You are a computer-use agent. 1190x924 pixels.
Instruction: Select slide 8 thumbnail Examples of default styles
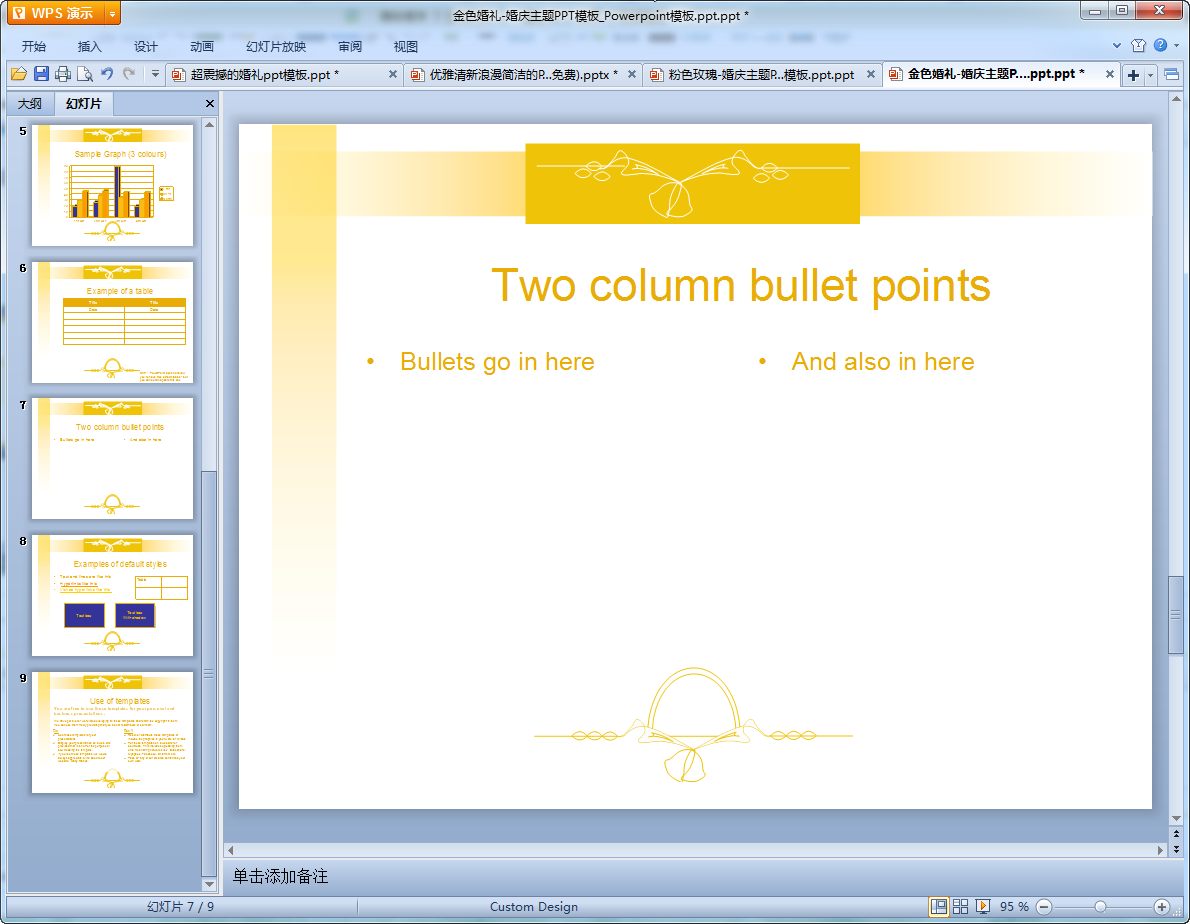(x=112, y=595)
